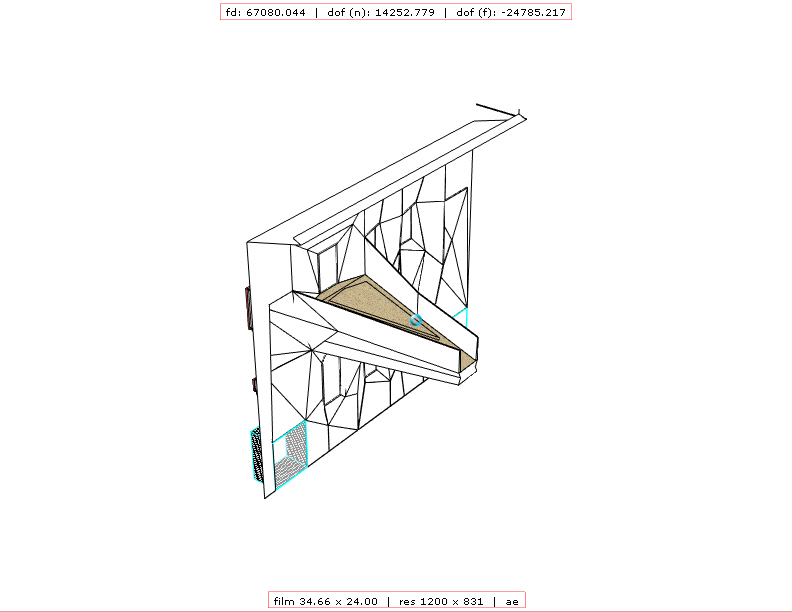The height and width of the screenshot is (612, 792).
Task: Click the cyan-outlined hatched panel at bottom-left
Action: pyautogui.click(x=290, y=454)
